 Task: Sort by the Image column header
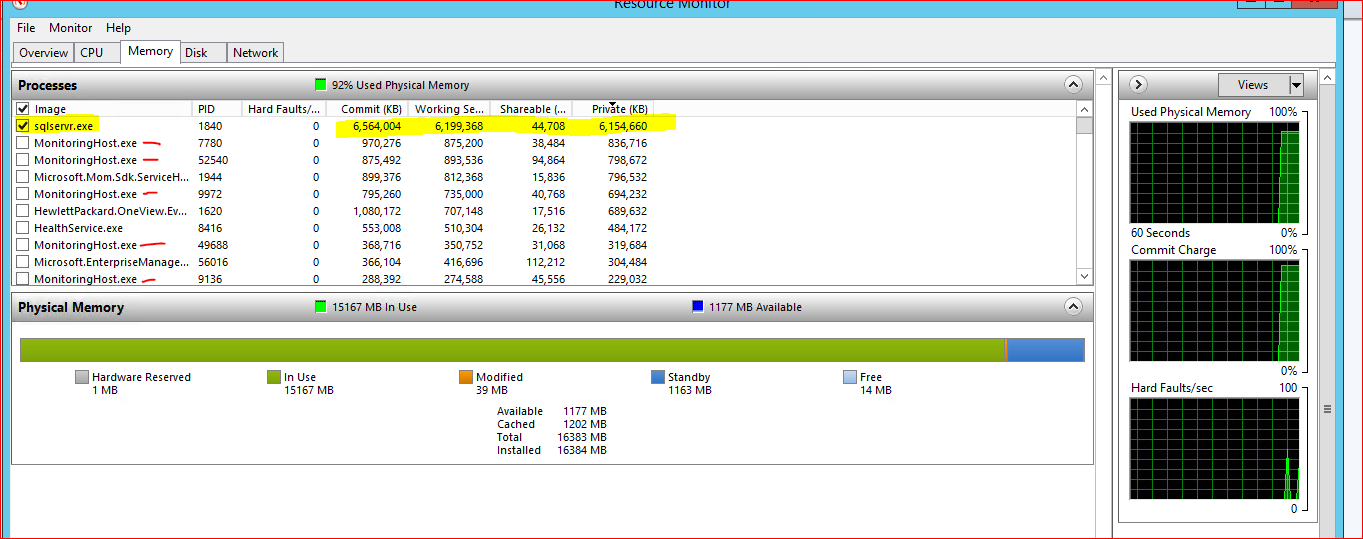click(112, 108)
